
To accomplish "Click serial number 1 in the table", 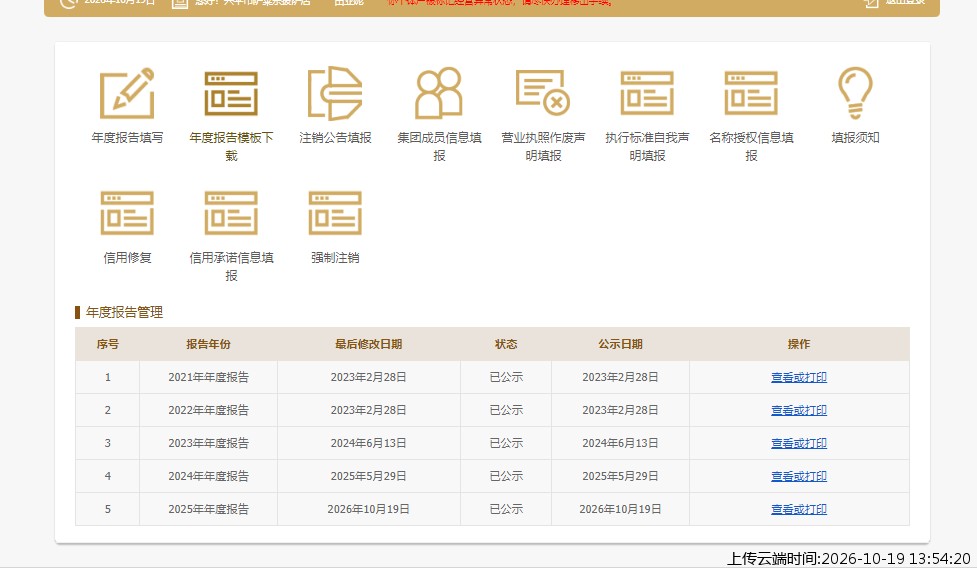I will [x=108, y=377].
